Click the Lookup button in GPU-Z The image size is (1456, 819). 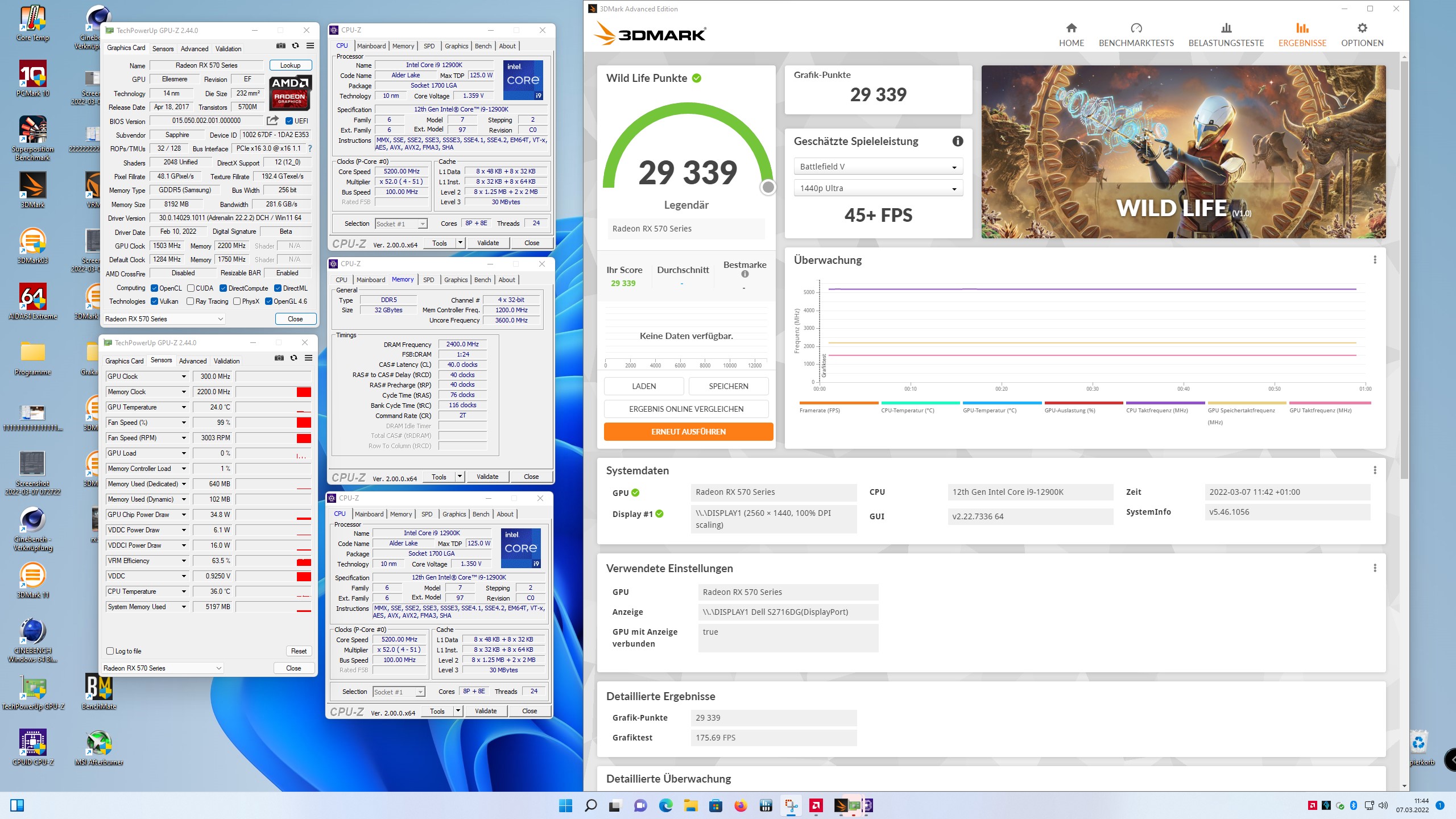[x=290, y=65]
